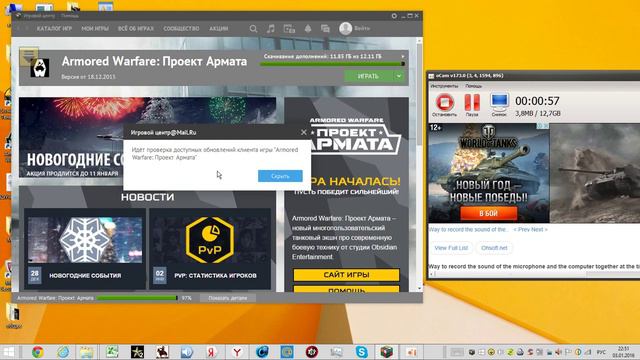The height and width of the screenshot is (360, 640).
Task: Click the Next link in oCam tips
Action: tap(539, 230)
